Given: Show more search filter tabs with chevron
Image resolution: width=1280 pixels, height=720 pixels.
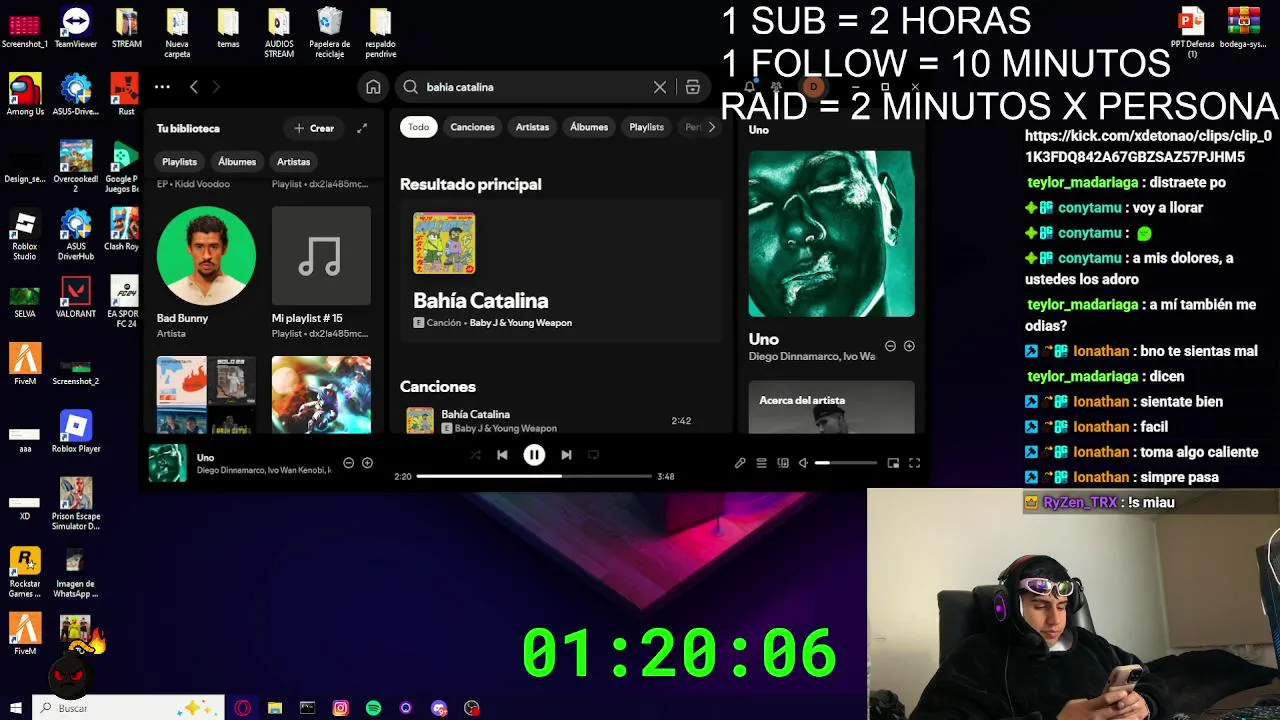Looking at the screenshot, I should coord(711,127).
